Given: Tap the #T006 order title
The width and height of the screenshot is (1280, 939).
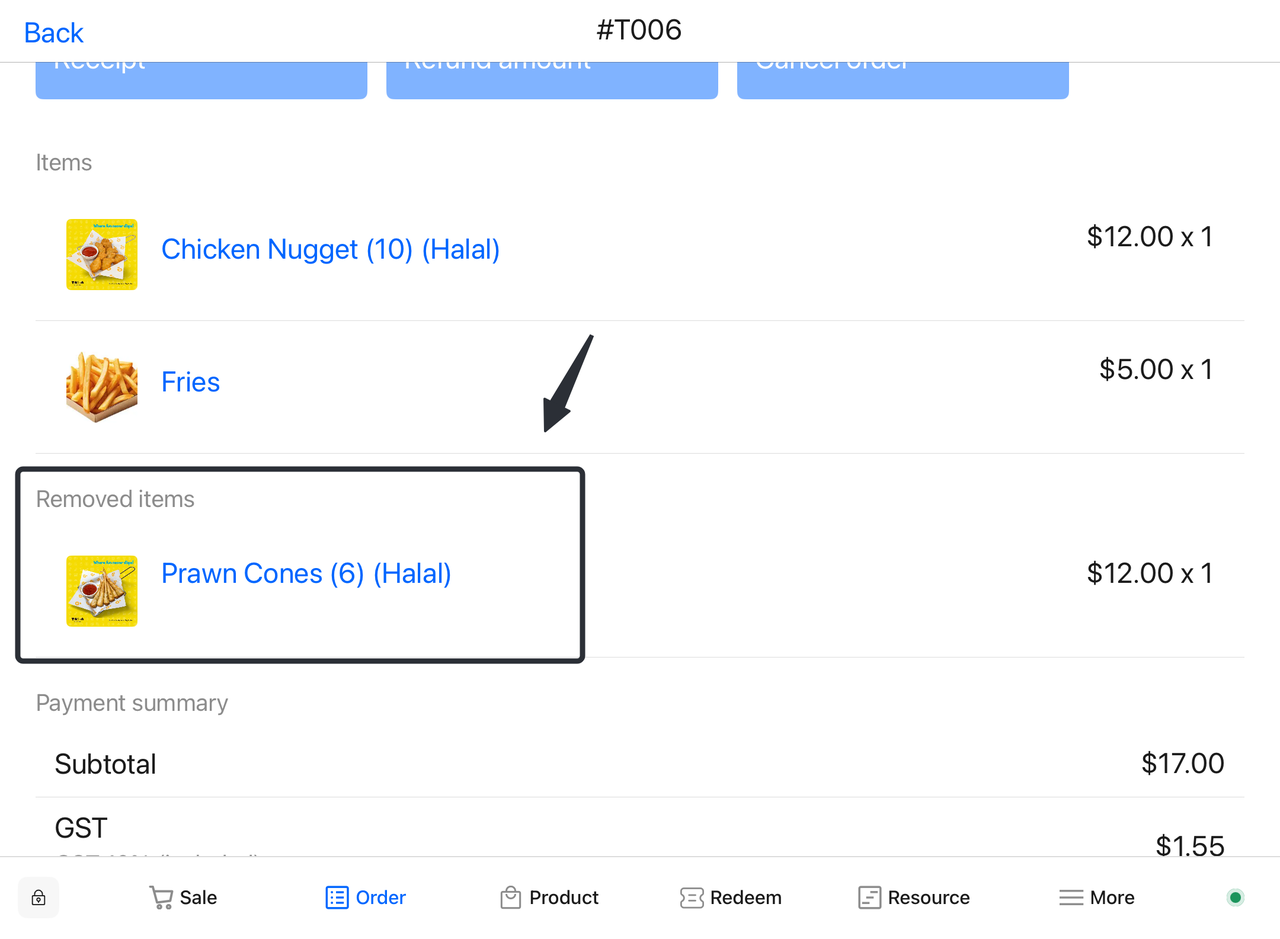Looking at the screenshot, I should (x=639, y=30).
